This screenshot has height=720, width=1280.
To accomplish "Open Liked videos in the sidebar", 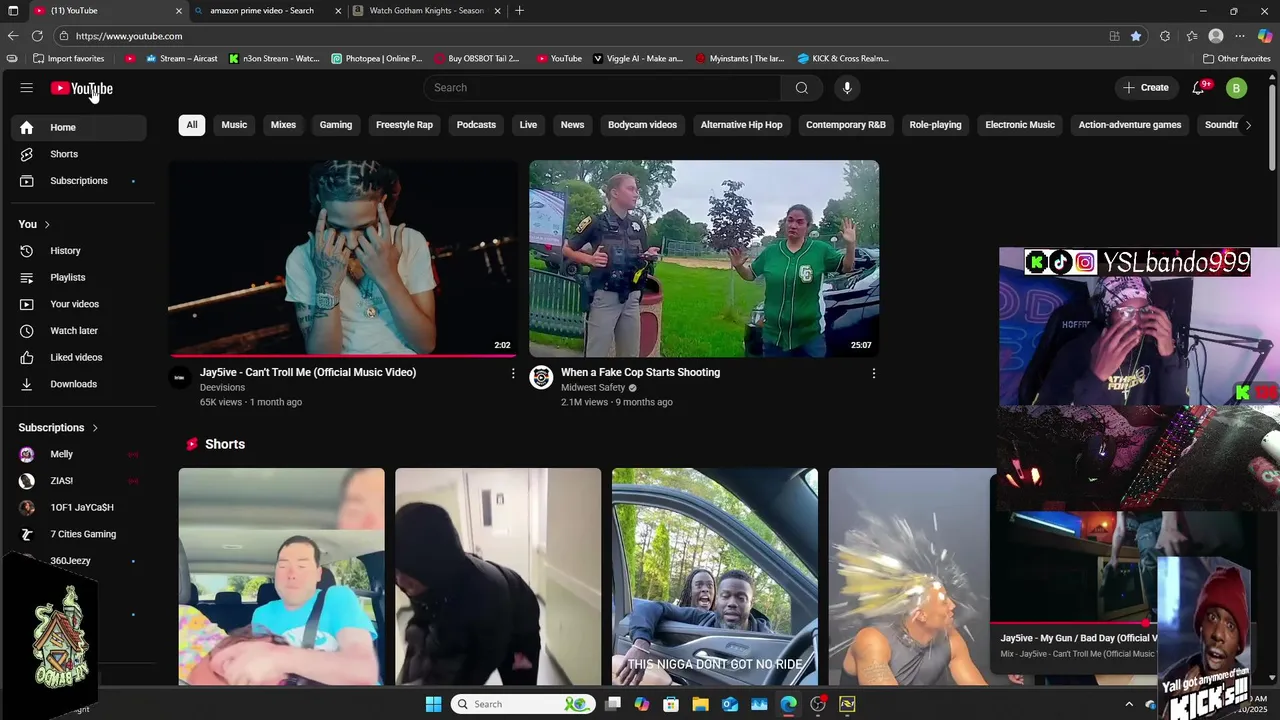I will pos(78,357).
